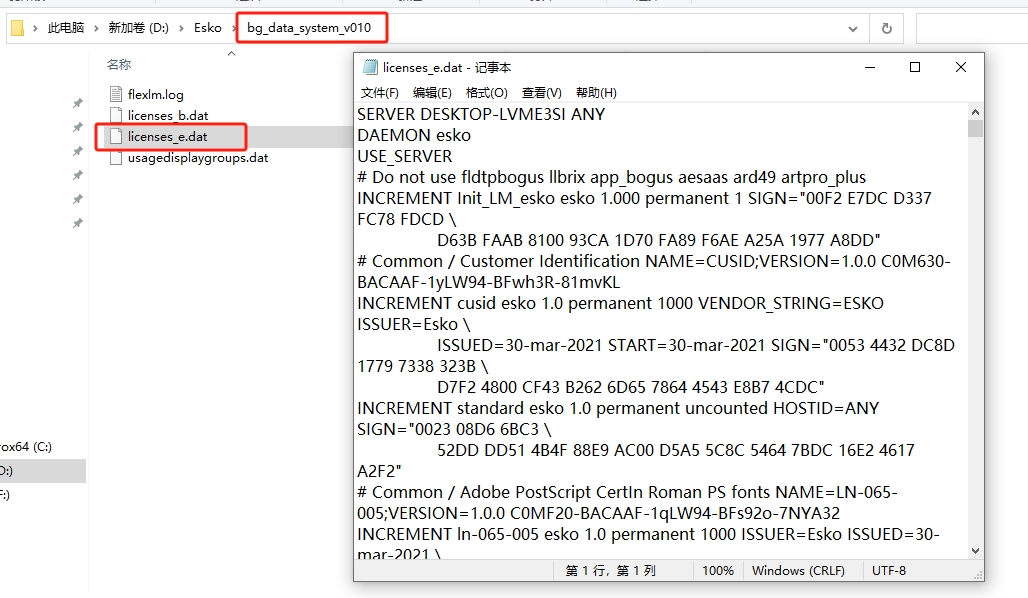Screen dimensions: 1028x598
Task: Expand the address bar history dropdown
Action: tap(854, 29)
